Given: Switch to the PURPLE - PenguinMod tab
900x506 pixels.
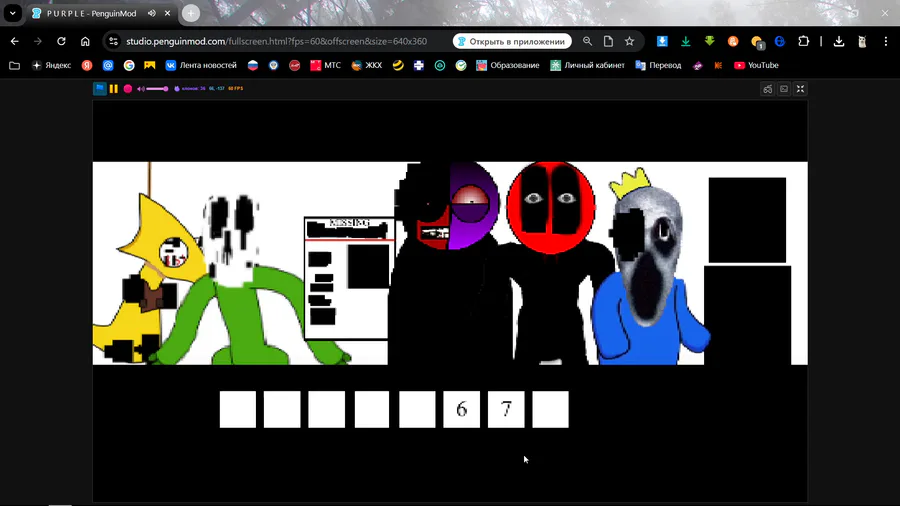Looking at the screenshot, I should click(92, 13).
